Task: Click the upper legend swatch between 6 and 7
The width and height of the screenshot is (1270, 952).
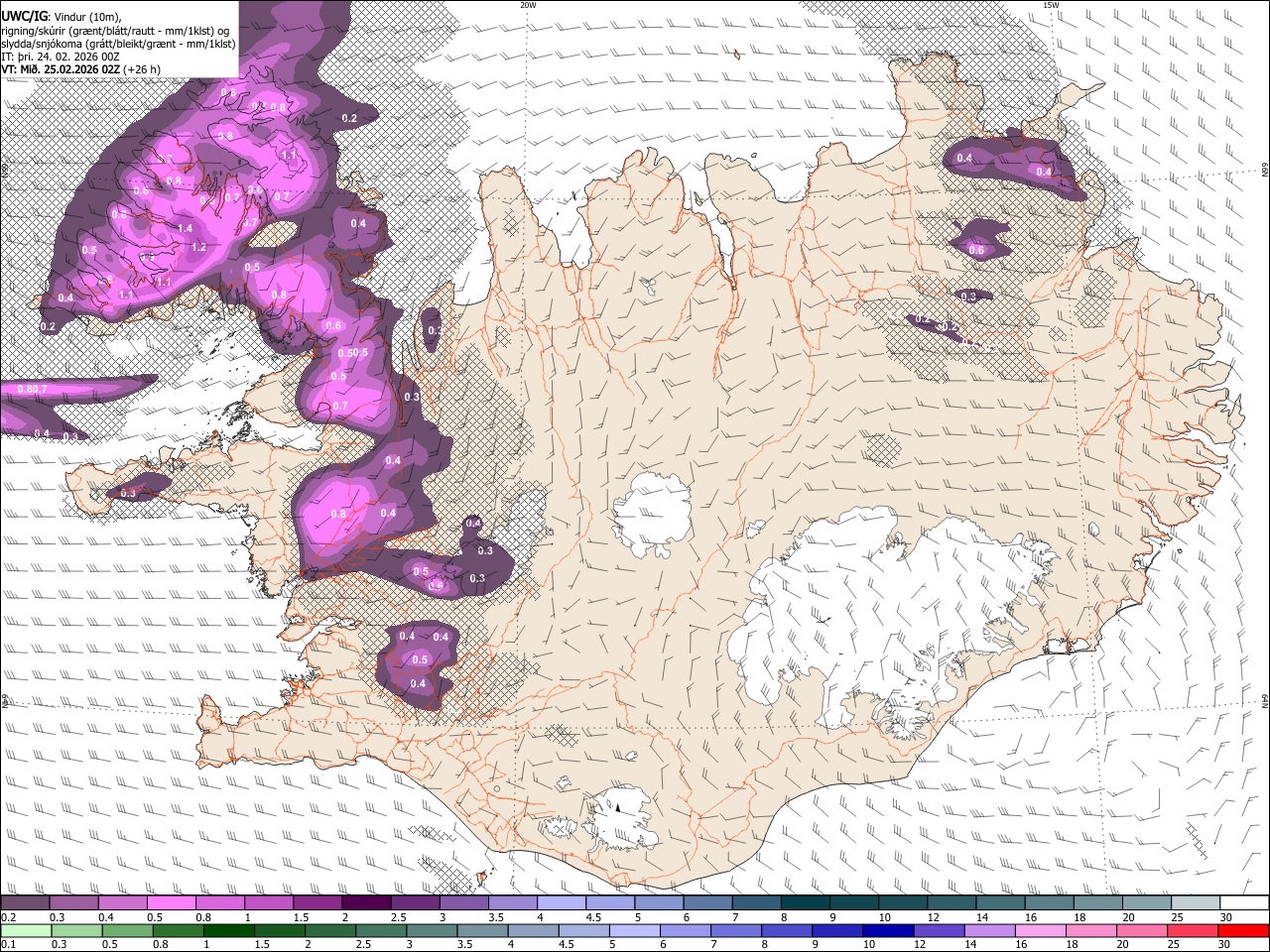Action: click(x=707, y=903)
